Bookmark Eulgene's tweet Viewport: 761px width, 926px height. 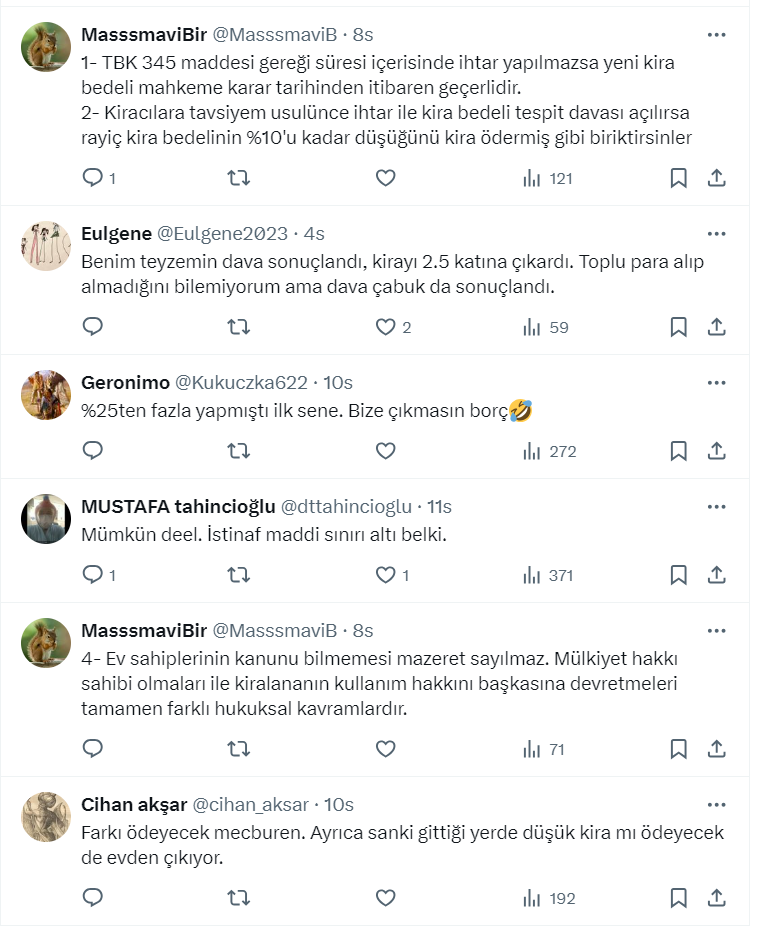pyautogui.click(x=678, y=327)
